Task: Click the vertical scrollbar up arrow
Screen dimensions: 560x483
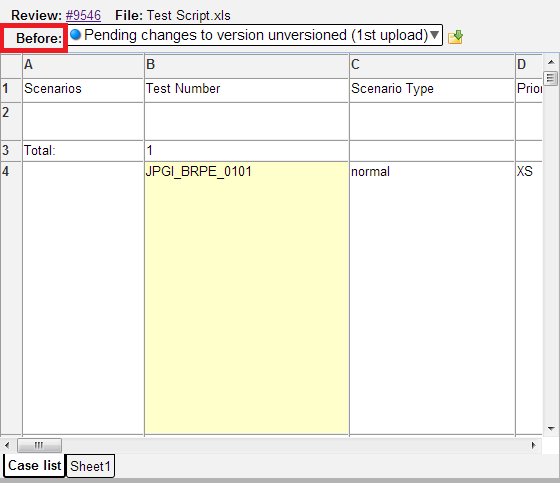Action: (x=551, y=62)
